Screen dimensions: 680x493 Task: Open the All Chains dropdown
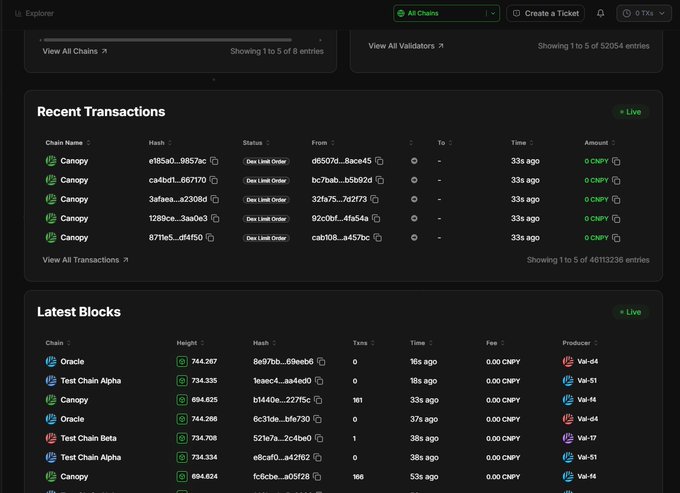point(446,13)
